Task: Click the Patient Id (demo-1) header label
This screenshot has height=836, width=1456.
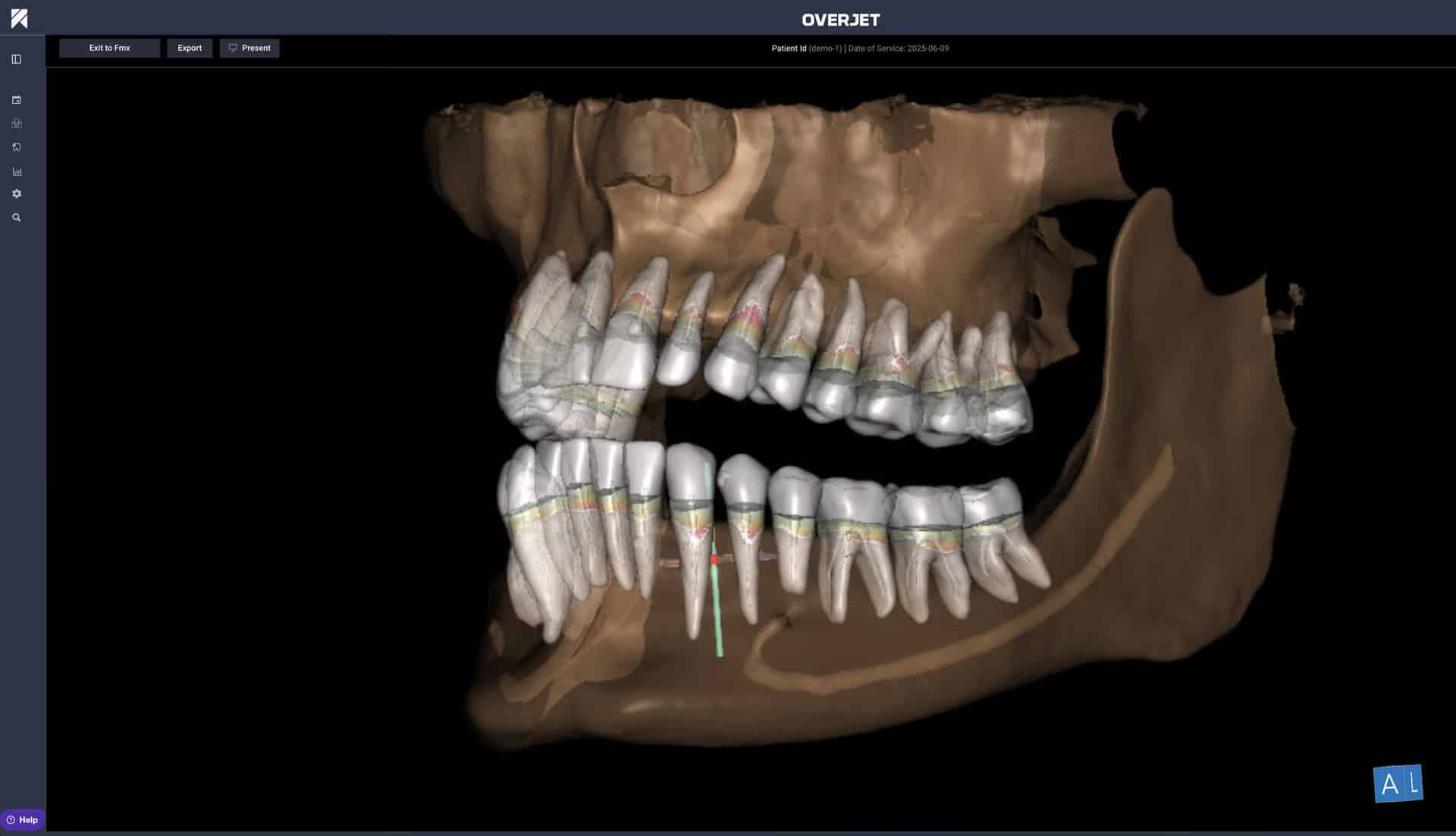Action: point(806,48)
